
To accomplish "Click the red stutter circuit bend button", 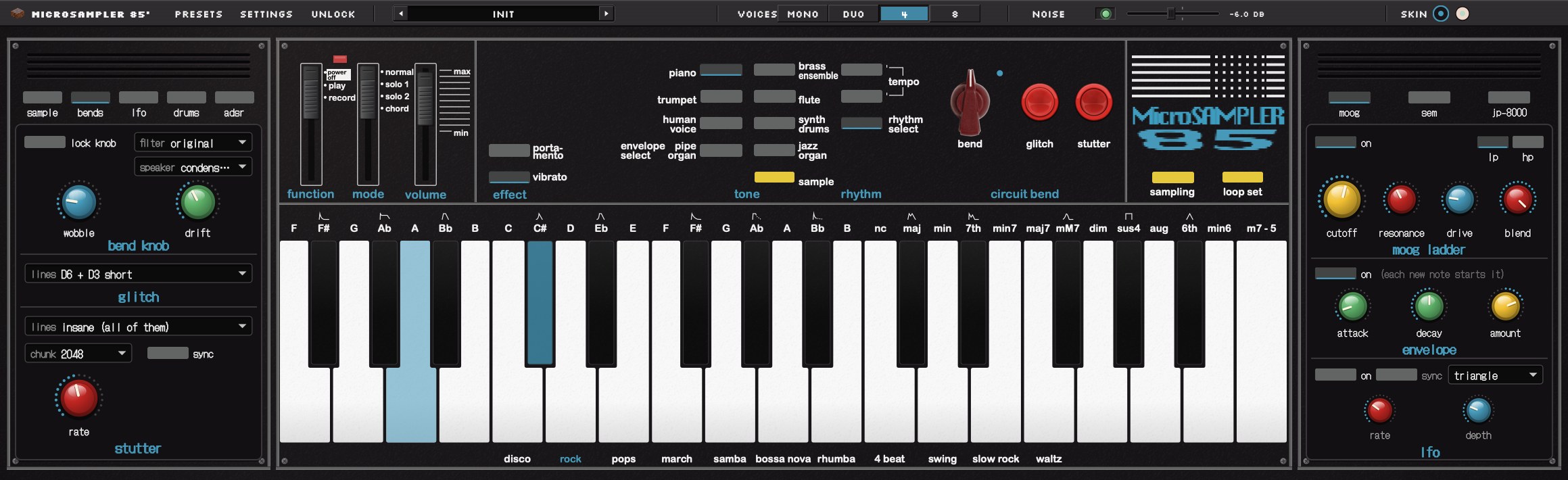I will click(1093, 103).
